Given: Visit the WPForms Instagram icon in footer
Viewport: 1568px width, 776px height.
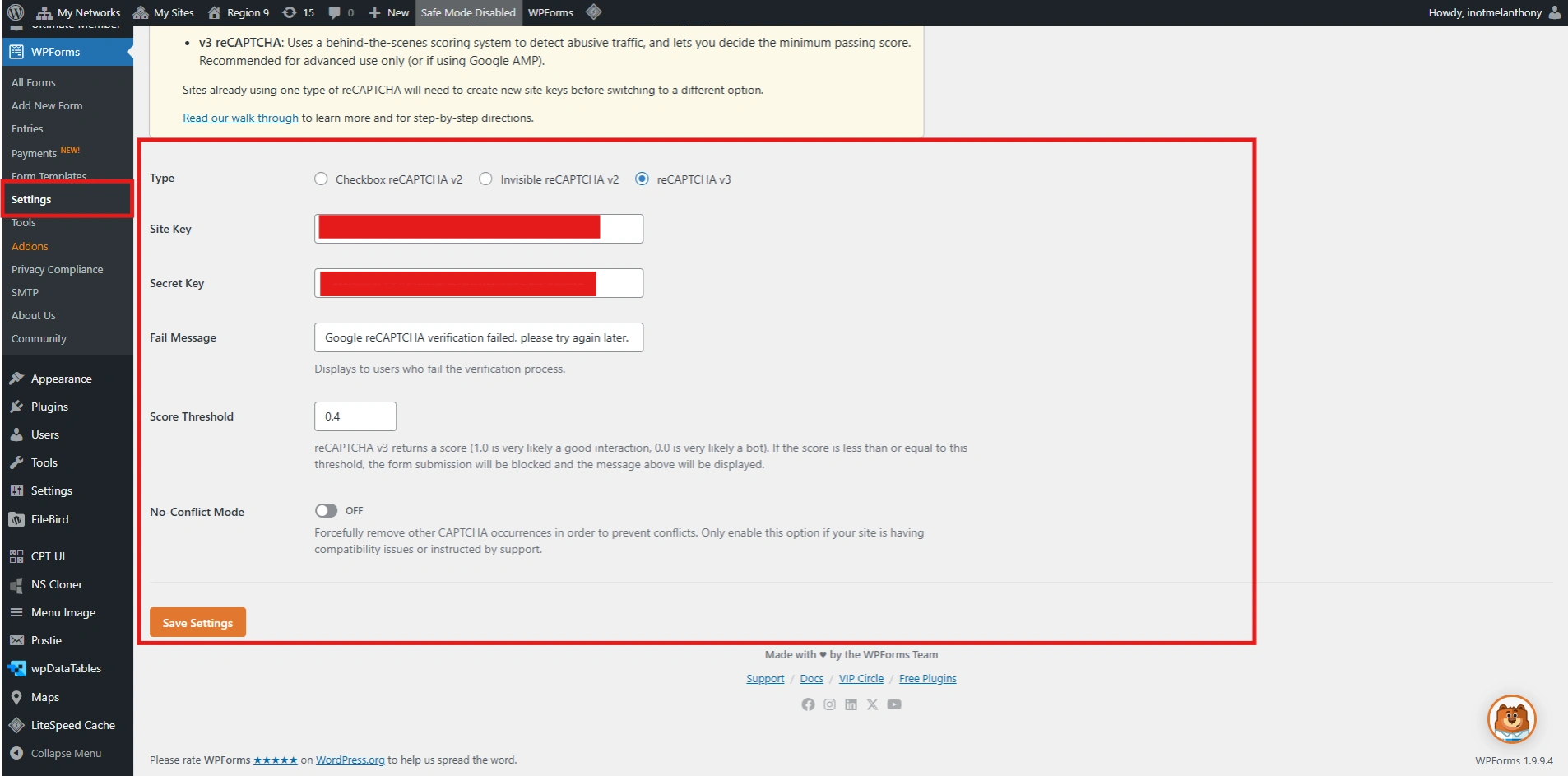Looking at the screenshot, I should coord(829,704).
